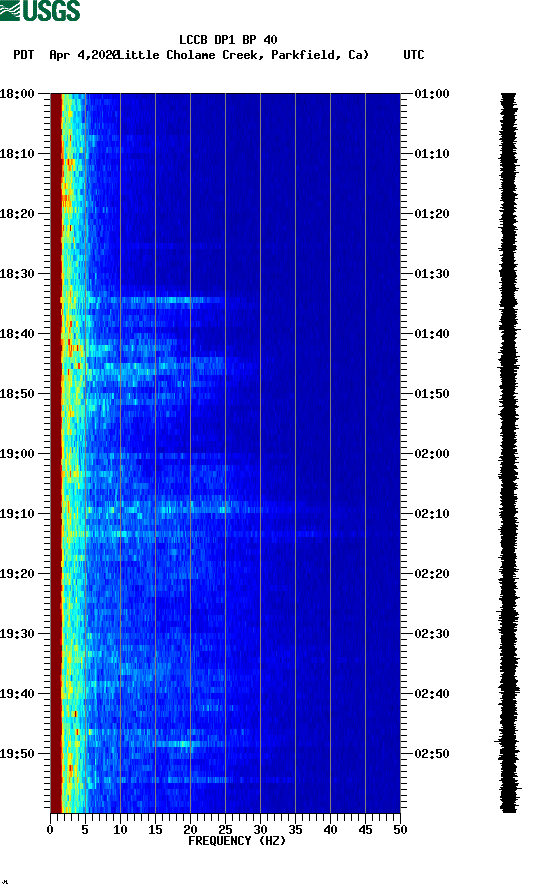
Task: Click the "PDT" timezone label
Action: (23, 55)
